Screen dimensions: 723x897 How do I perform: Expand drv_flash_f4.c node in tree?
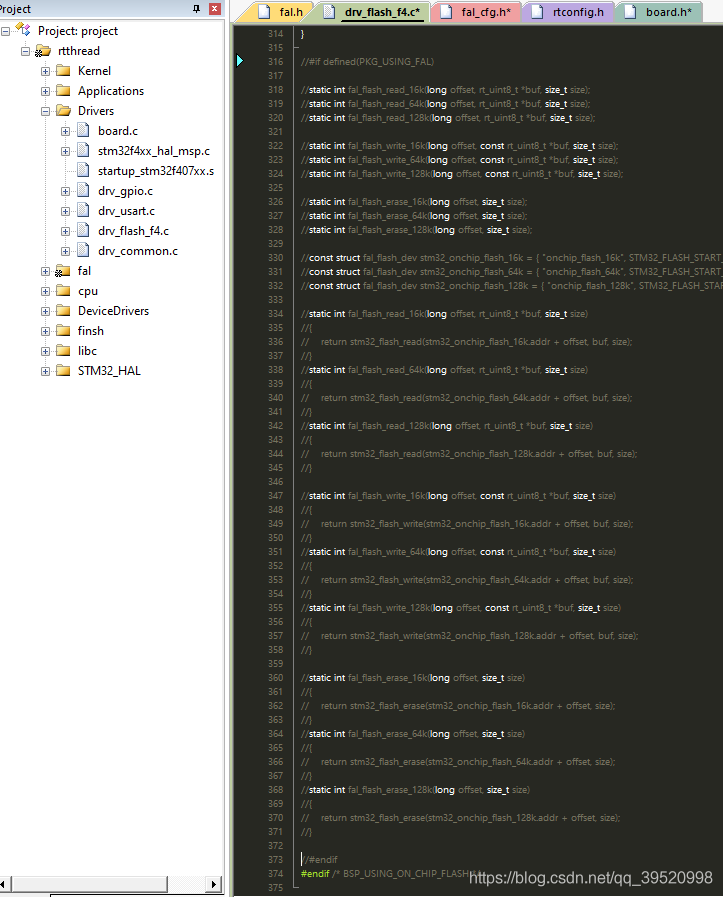[65, 232]
